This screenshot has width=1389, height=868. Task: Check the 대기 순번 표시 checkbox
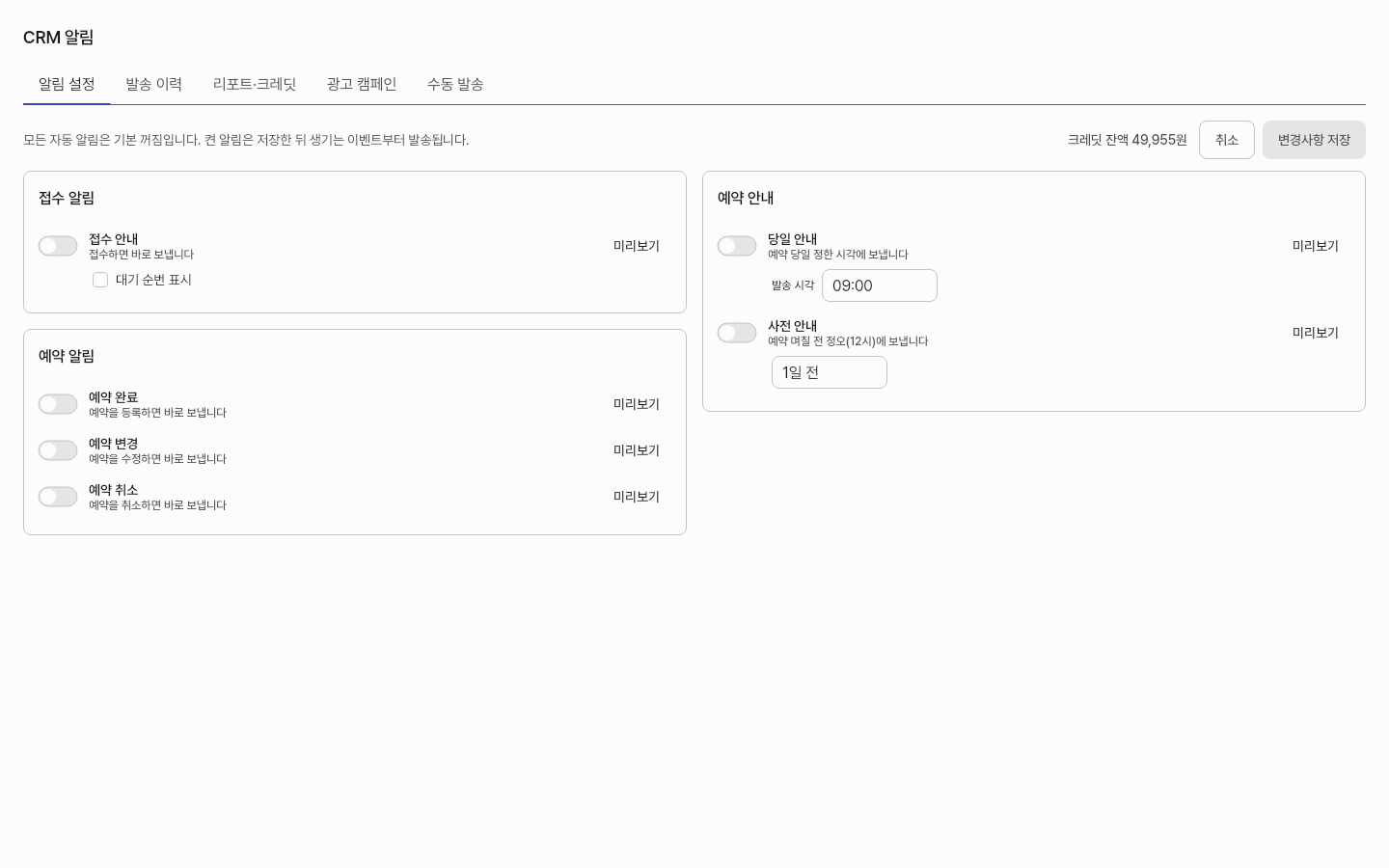click(x=100, y=280)
